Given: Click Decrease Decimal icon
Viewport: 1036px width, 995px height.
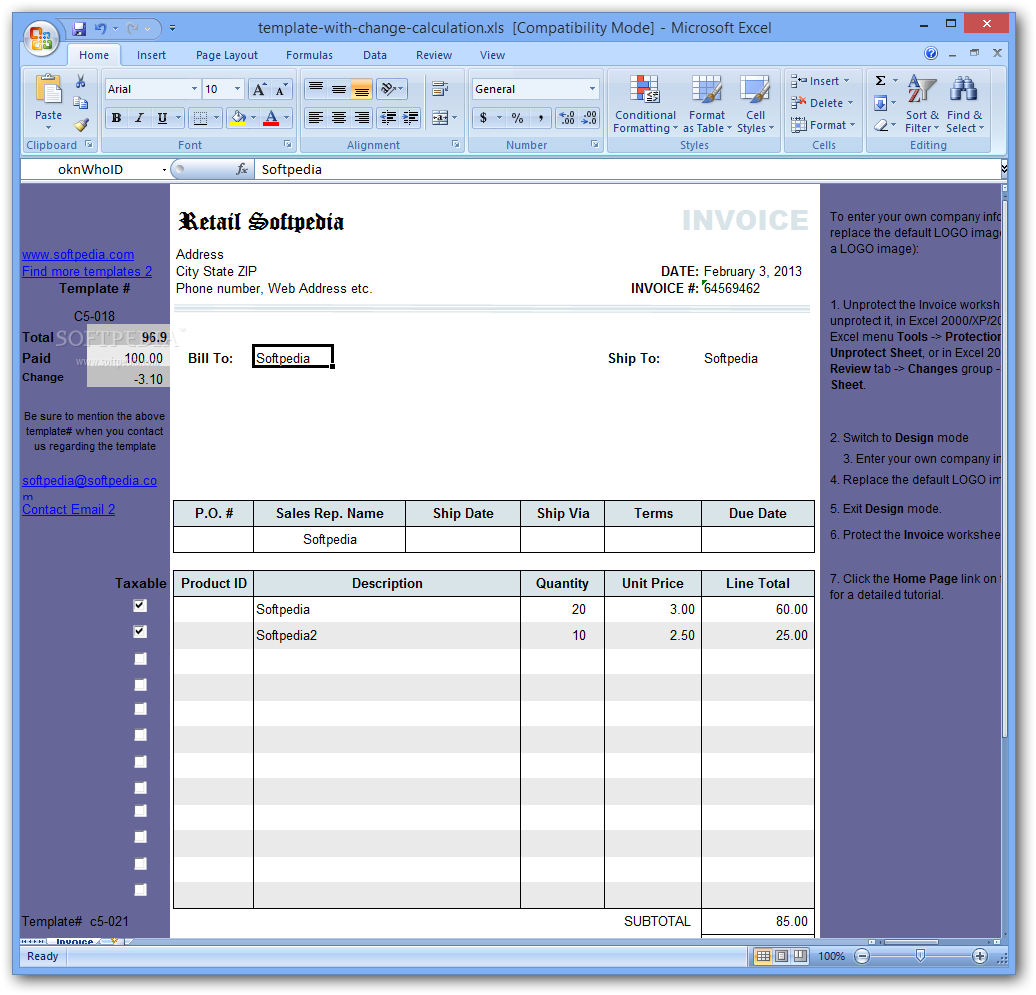Looking at the screenshot, I should [x=589, y=118].
